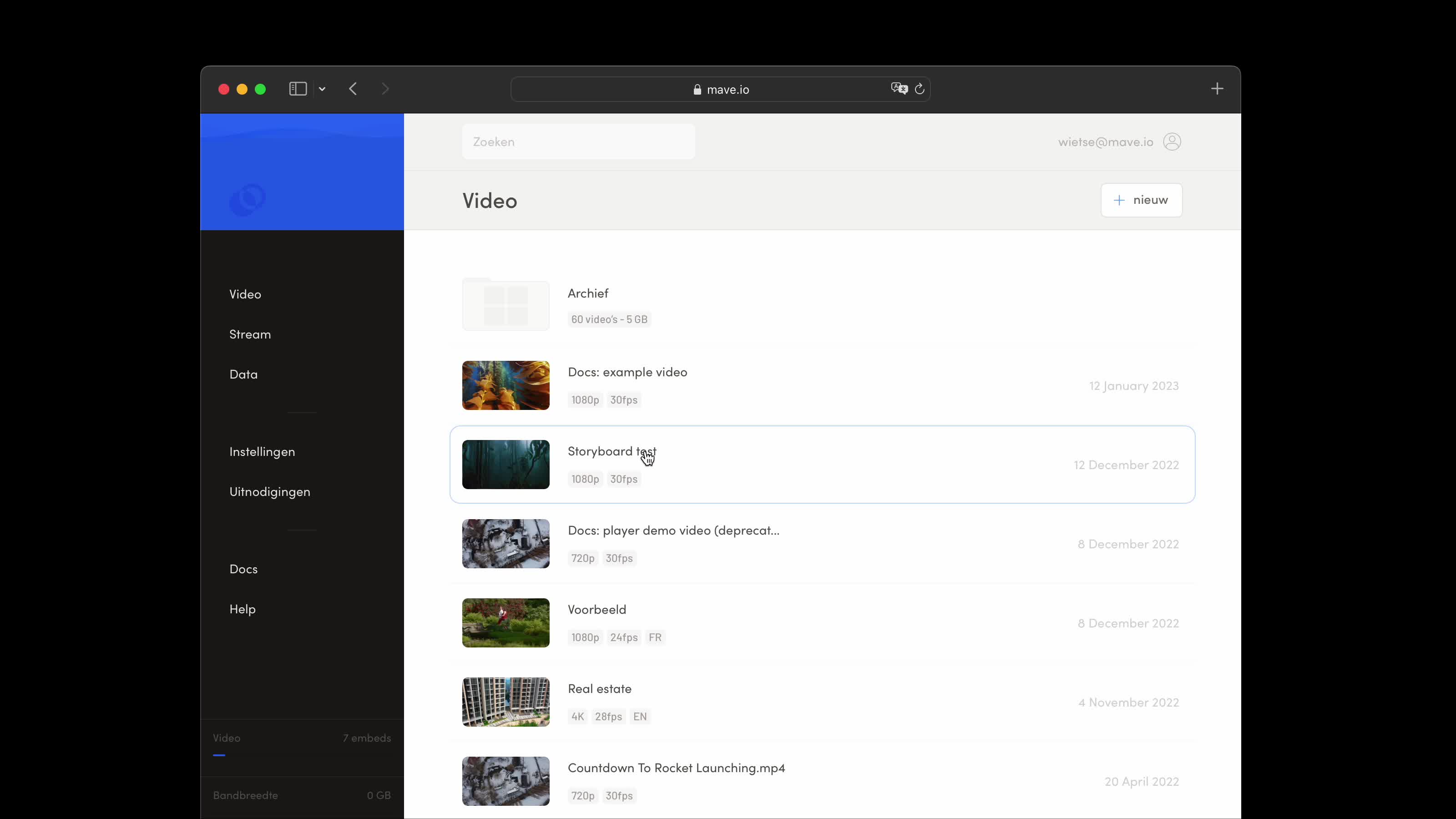Expand the tab group chevron next to sidebar toggle
The width and height of the screenshot is (1456, 819).
322,89
